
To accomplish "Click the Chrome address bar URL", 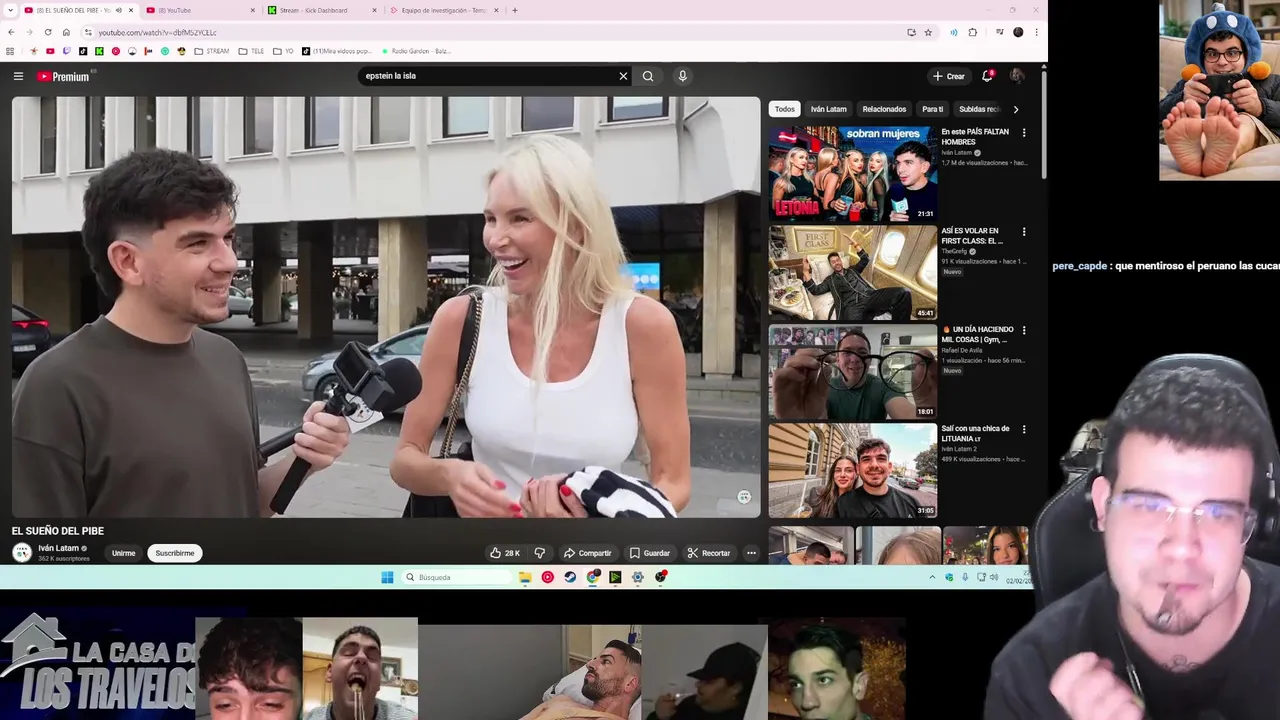I will tap(157, 32).
